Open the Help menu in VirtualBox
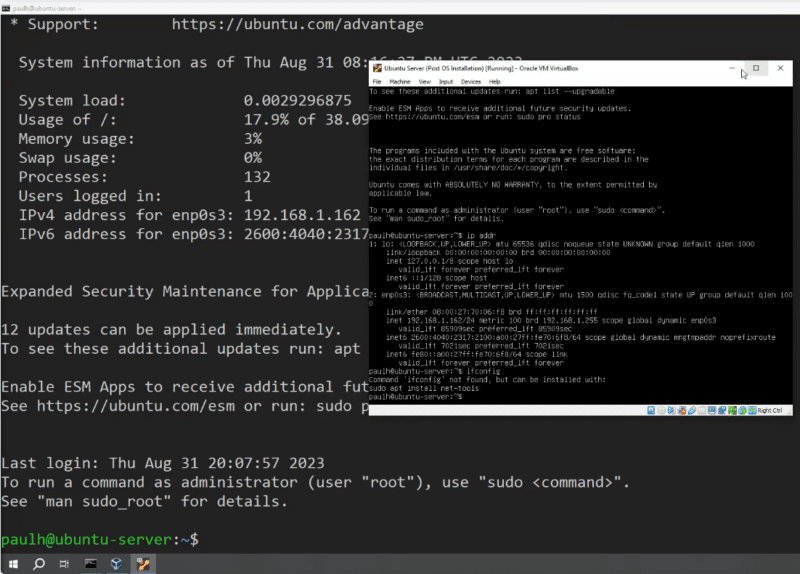This screenshot has height=574, width=800. 494,81
